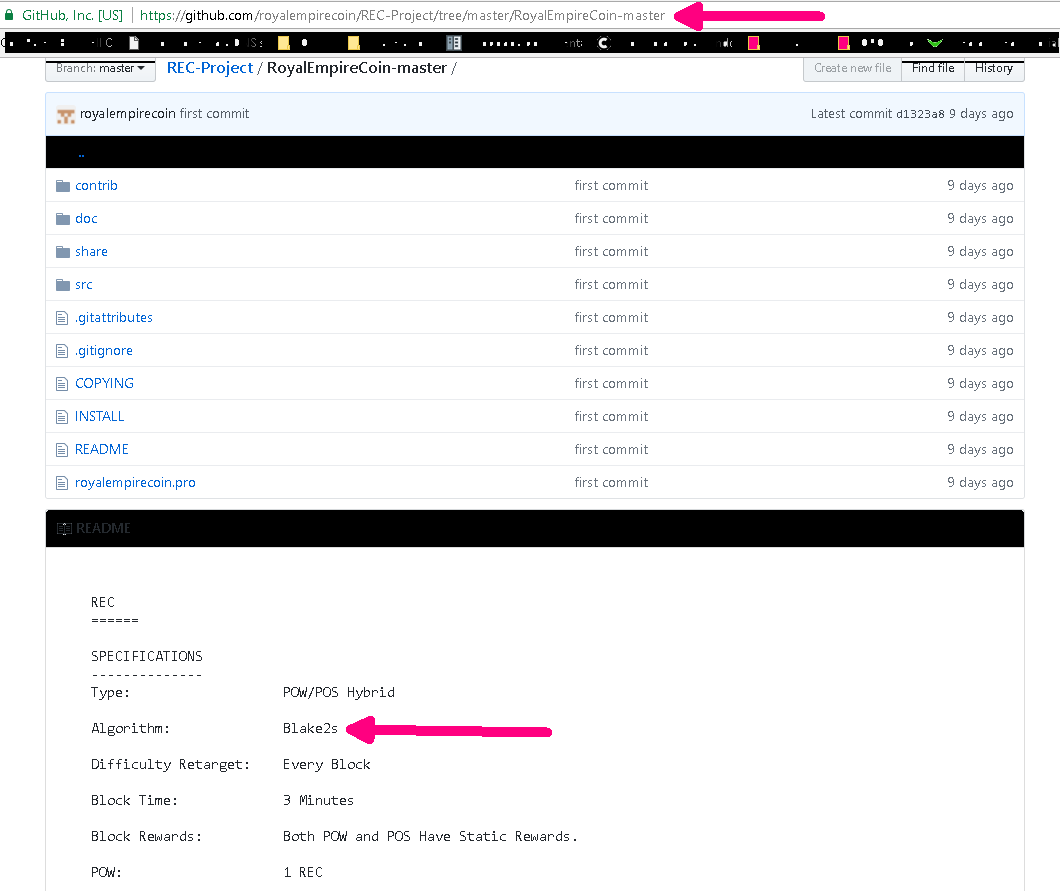This screenshot has width=1060, height=891.
Task: Click the github.com URL in address bar
Action: coord(402,16)
